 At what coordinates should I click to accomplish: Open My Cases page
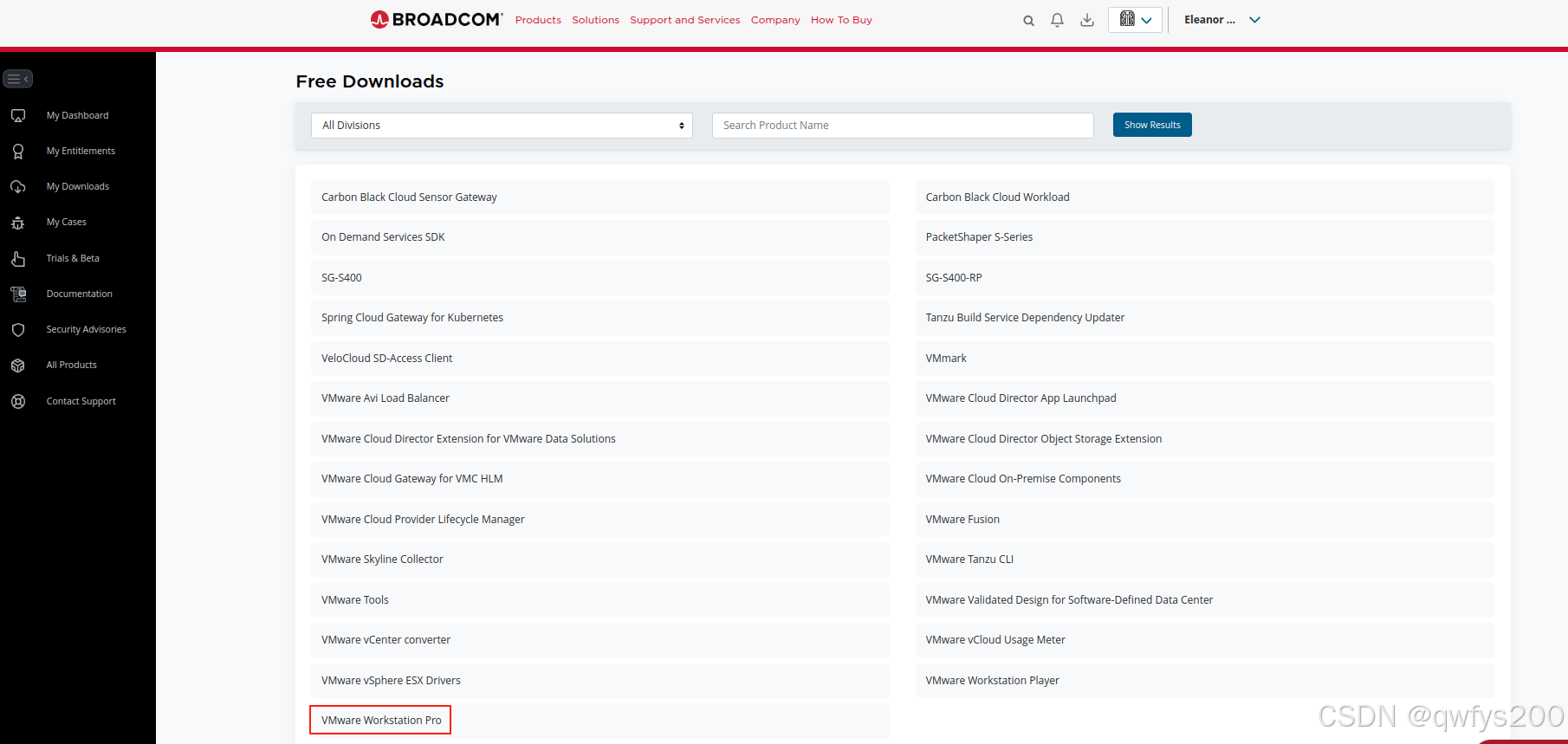(x=66, y=222)
